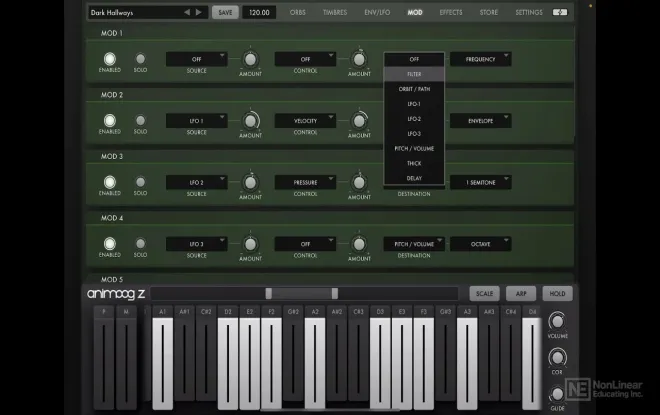This screenshot has width=660, height=415.
Task: Toggle the HOLD button
Action: [x=557, y=294]
